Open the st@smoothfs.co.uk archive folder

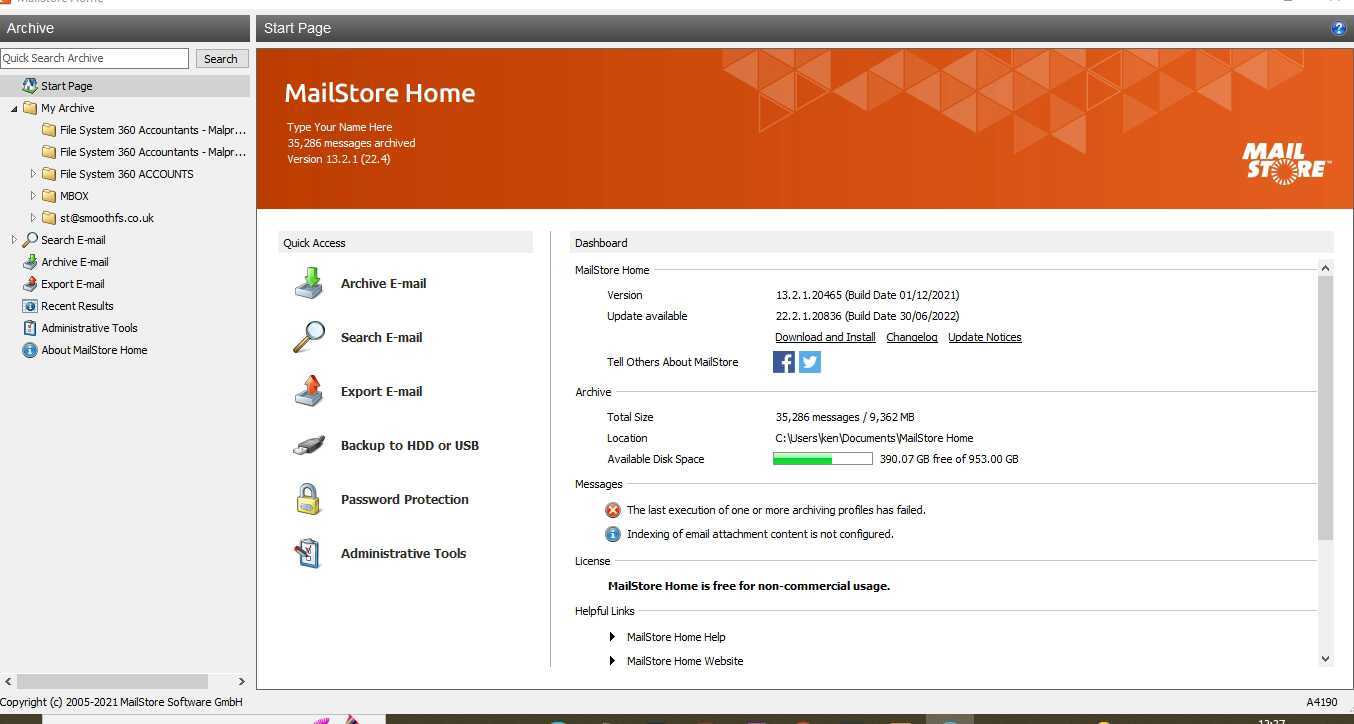[x=106, y=217]
